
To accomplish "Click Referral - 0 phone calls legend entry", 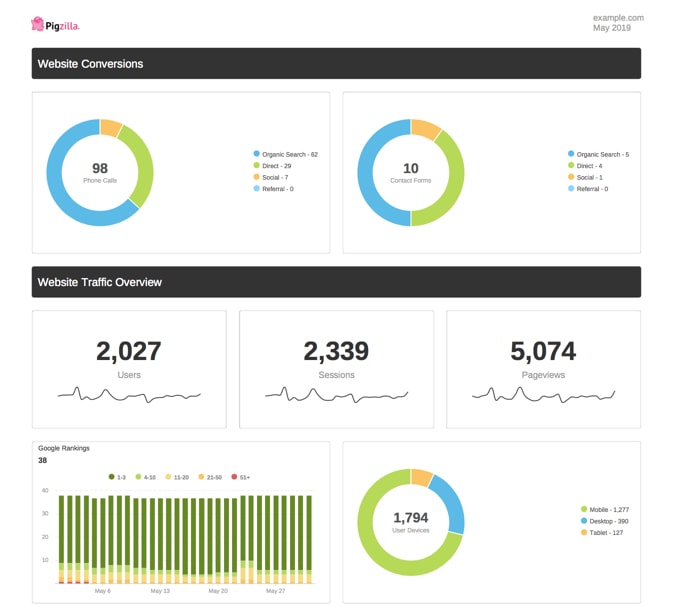I will point(274,189).
